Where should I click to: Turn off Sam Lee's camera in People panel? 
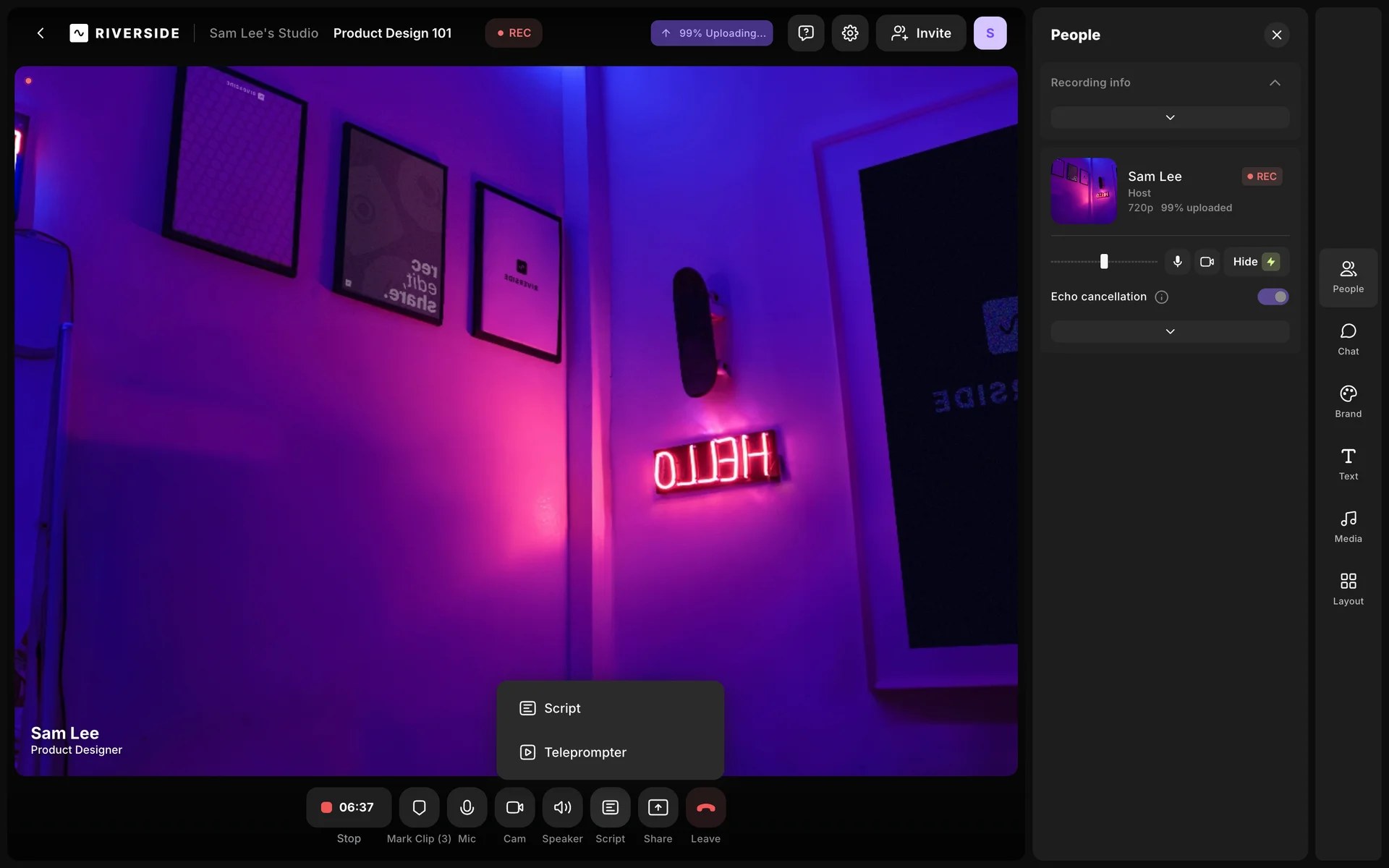(x=1207, y=262)
